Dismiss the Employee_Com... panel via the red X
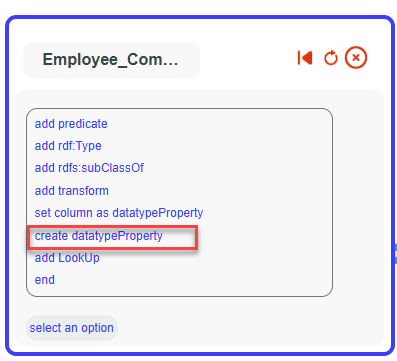This screenshot has width=397, height=361. coord(356,58)
